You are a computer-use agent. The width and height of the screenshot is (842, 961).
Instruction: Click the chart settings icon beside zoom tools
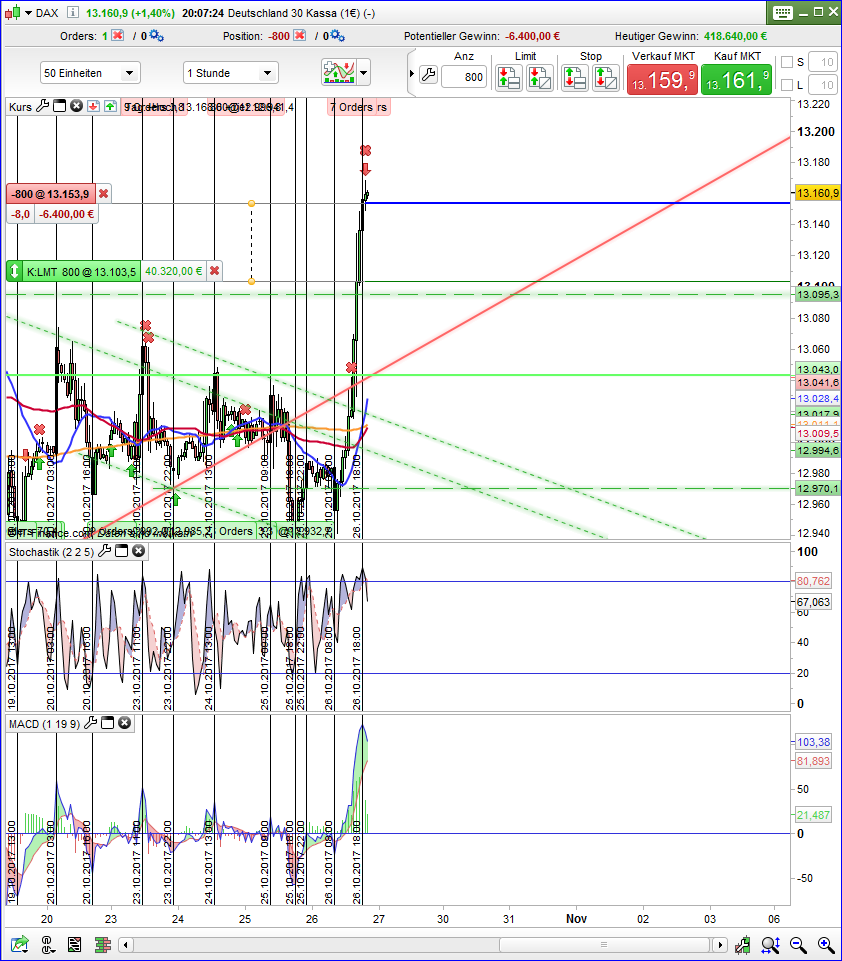[x=743, y=944]
